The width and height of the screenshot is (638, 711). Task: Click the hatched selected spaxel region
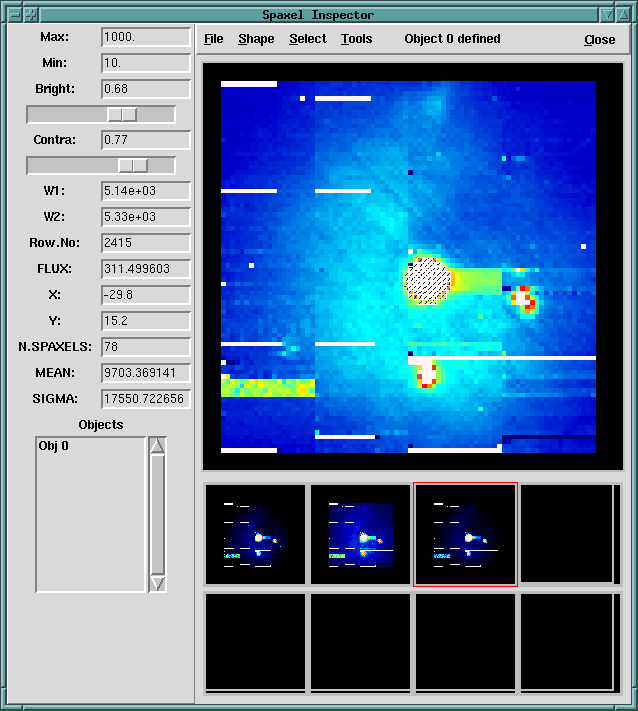[427, 280]
